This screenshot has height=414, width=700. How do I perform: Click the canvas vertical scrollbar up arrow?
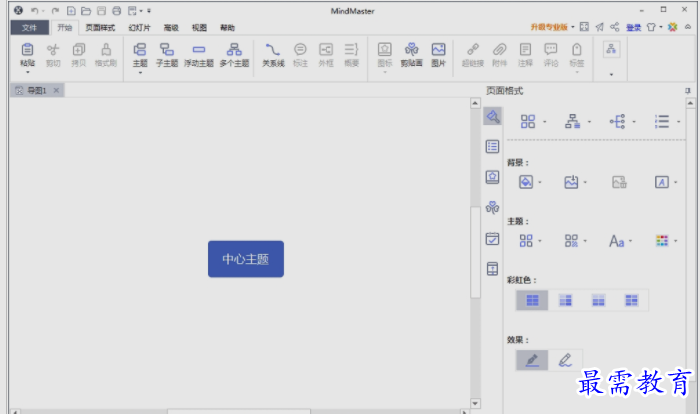475,104
